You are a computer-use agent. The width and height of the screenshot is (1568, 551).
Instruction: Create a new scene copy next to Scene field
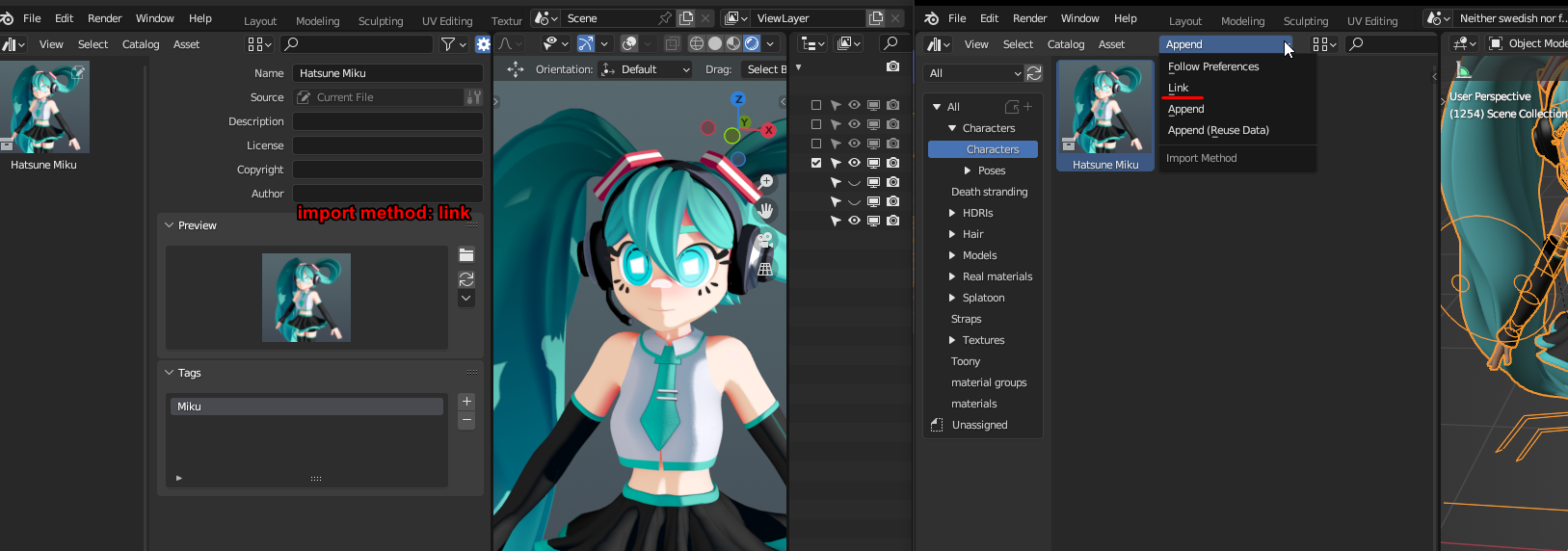coord(686,18)
